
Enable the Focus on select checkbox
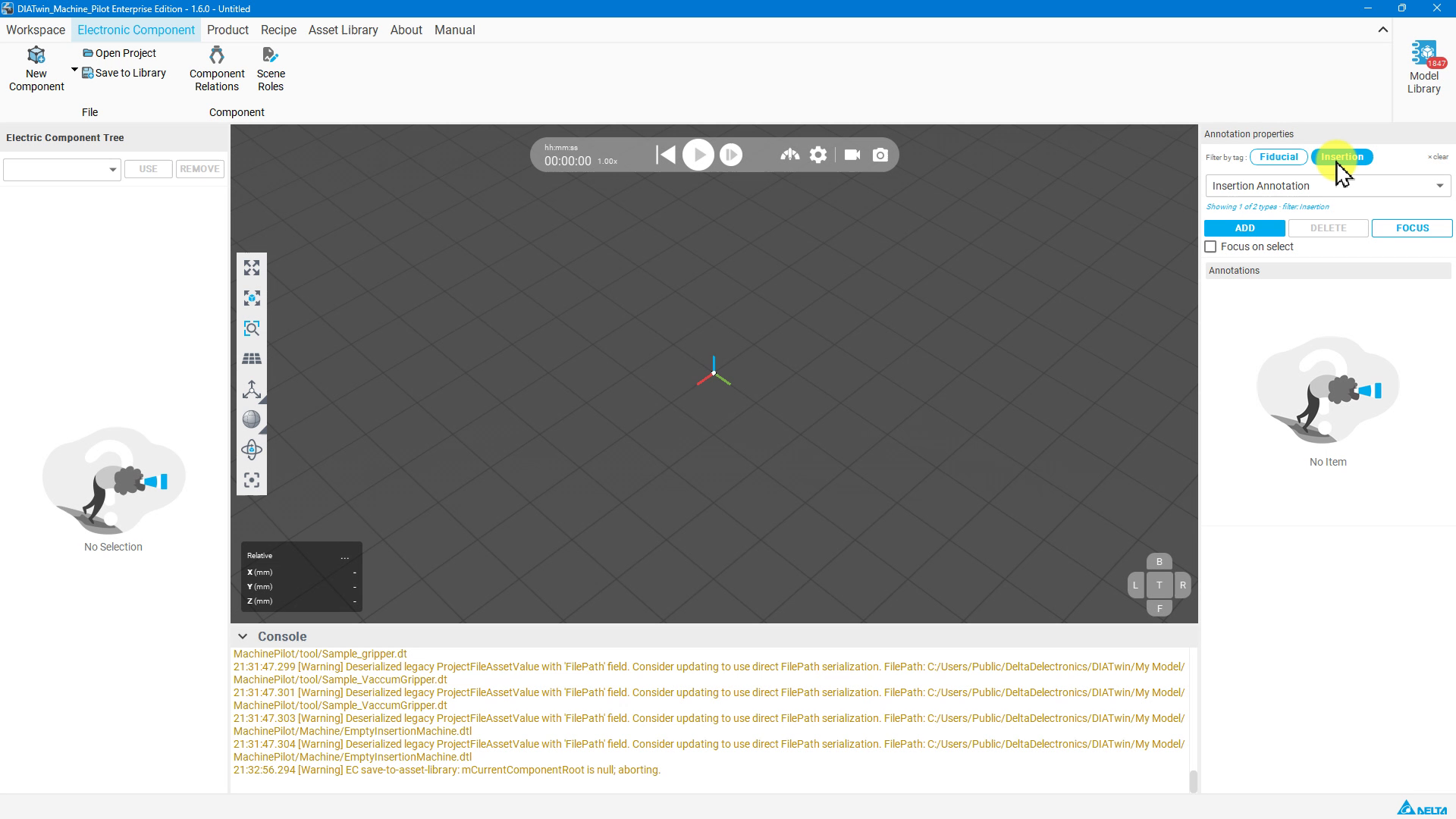pos(1210,247)
